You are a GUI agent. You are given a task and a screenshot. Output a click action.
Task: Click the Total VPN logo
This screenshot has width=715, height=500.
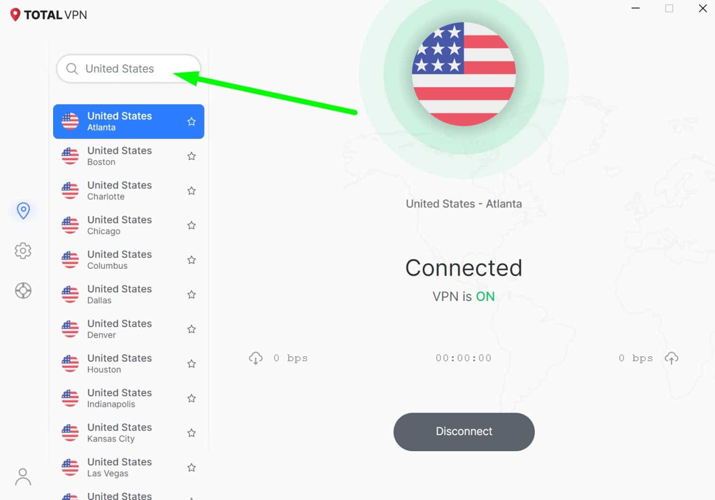tap(48, 15)
